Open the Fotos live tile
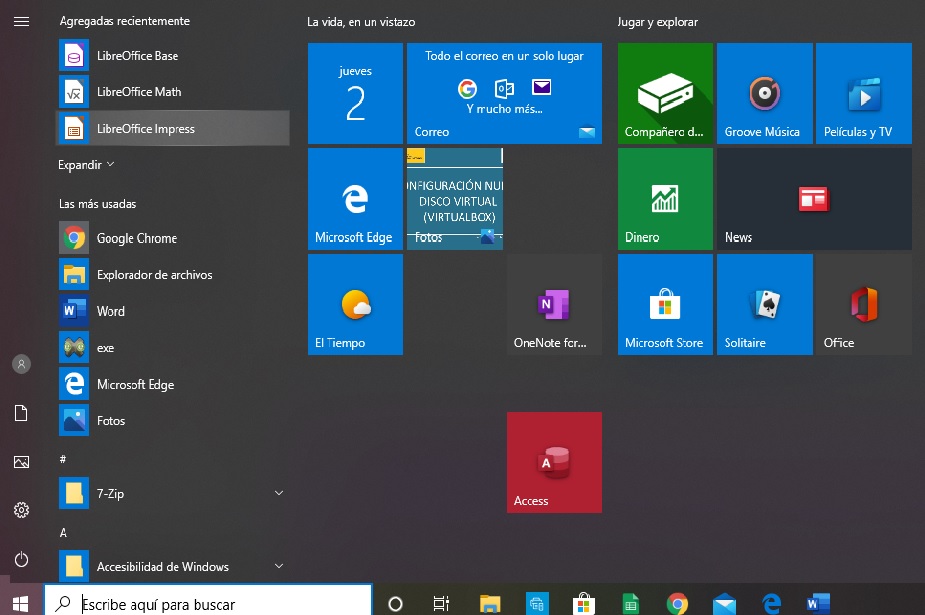Image resolution: width=925 pixels, height=615 pixels. (455, 199)
